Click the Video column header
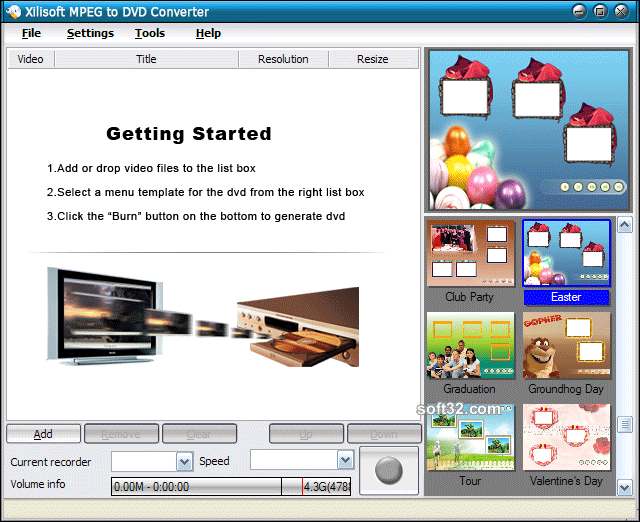This screenshot has height=522, width=640. point(31,59)
